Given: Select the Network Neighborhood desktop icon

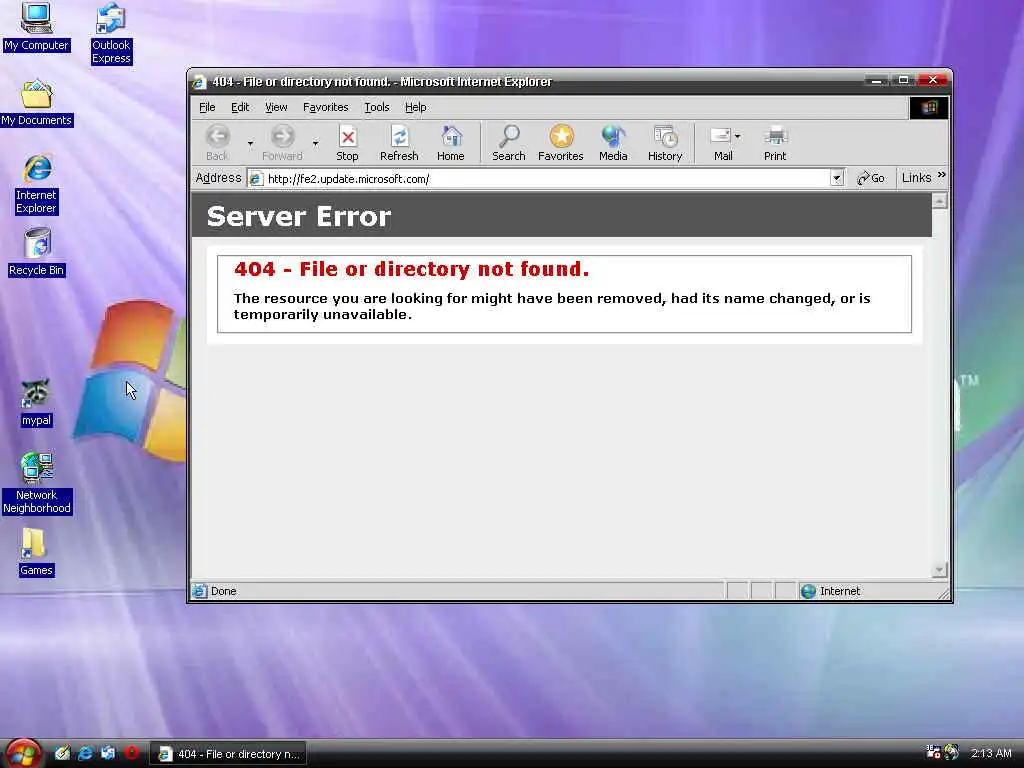Looking at the screenshot, I should pos(37,483).
